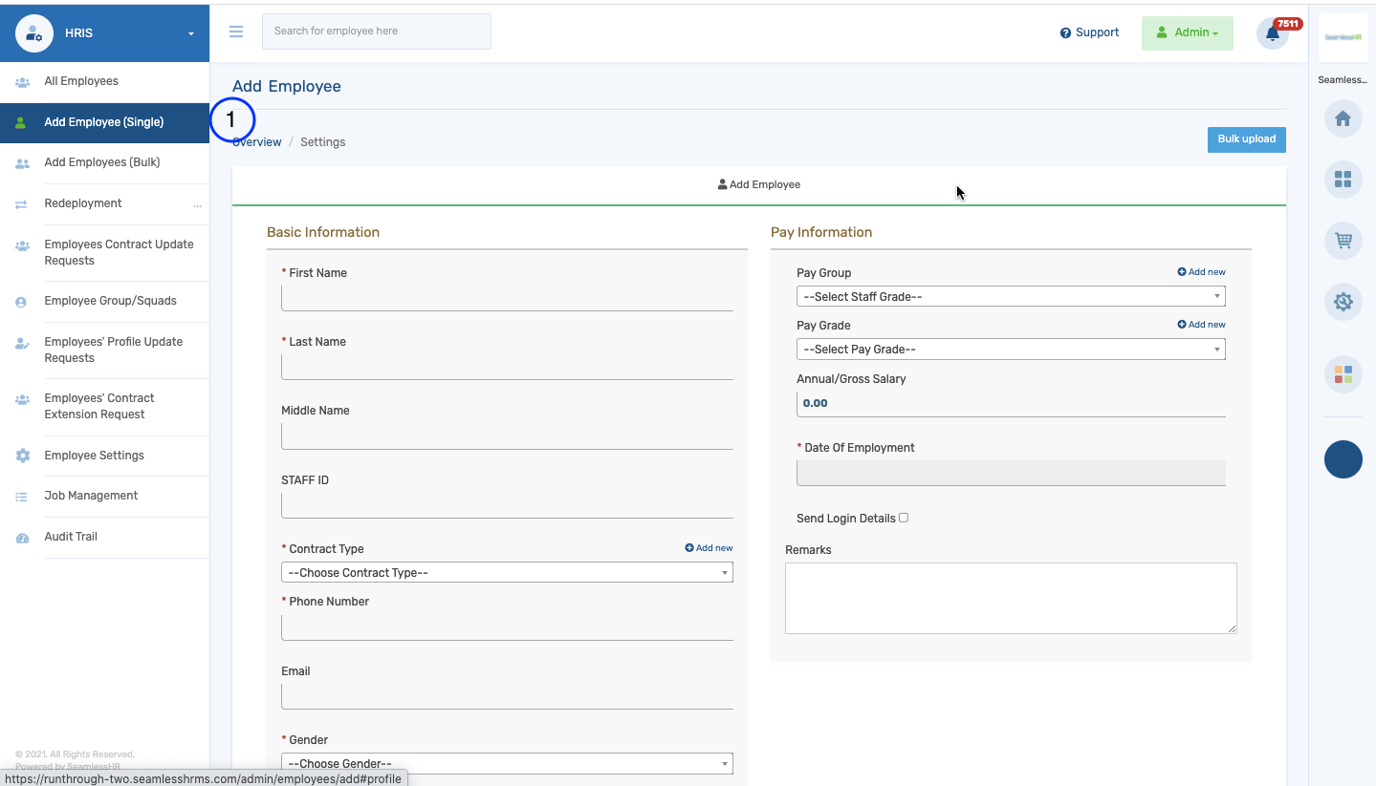This screenshot has height=786, width=1376.
Task: Click the Remarks text area
Action: coord(1010,597)
